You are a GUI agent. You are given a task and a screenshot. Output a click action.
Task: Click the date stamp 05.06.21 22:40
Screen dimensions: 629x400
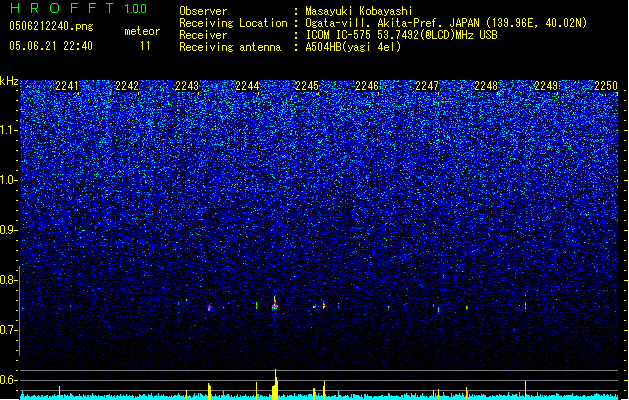click(51, 46)
